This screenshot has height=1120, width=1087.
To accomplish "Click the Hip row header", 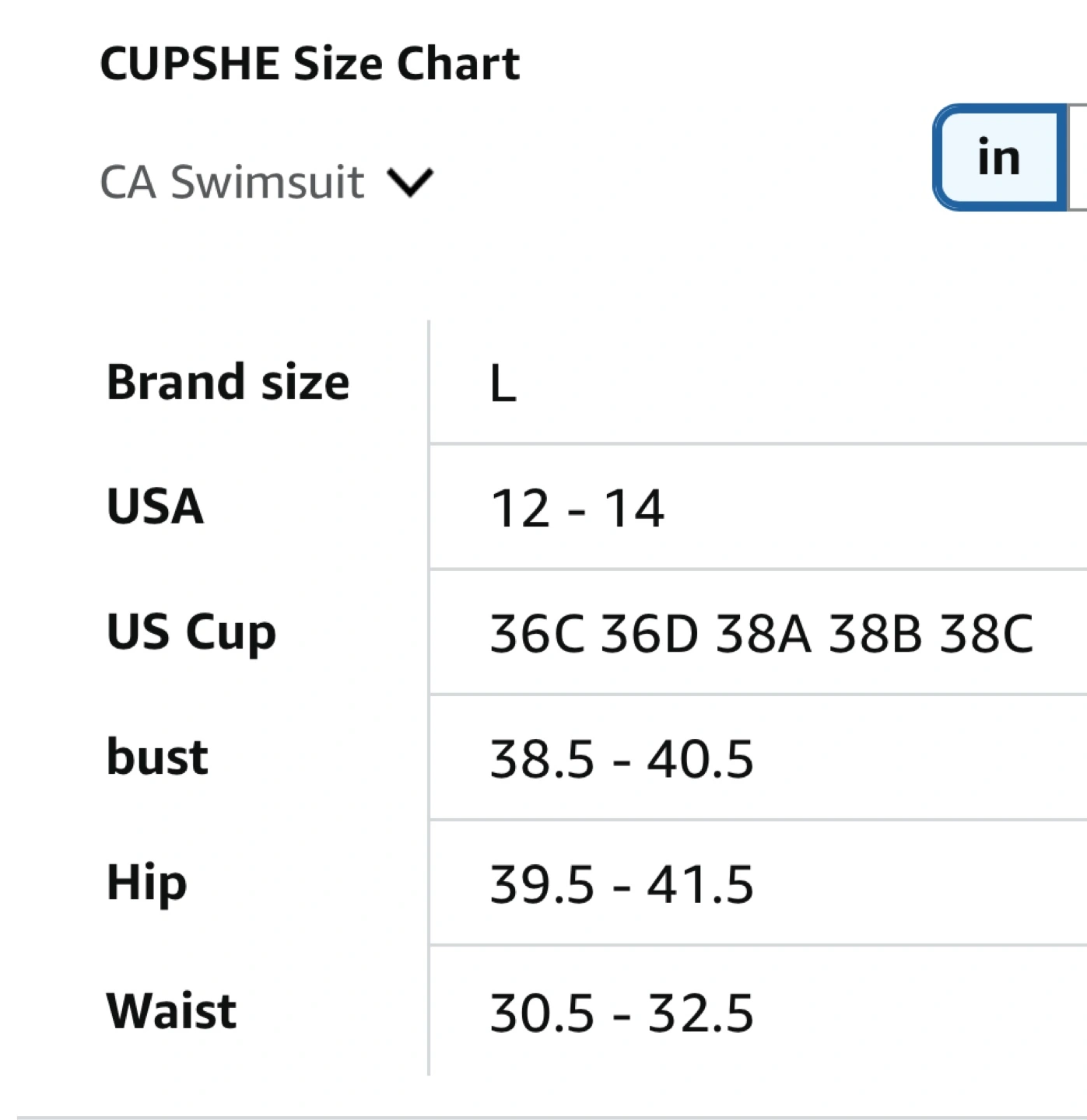I will tap(147, 884).
